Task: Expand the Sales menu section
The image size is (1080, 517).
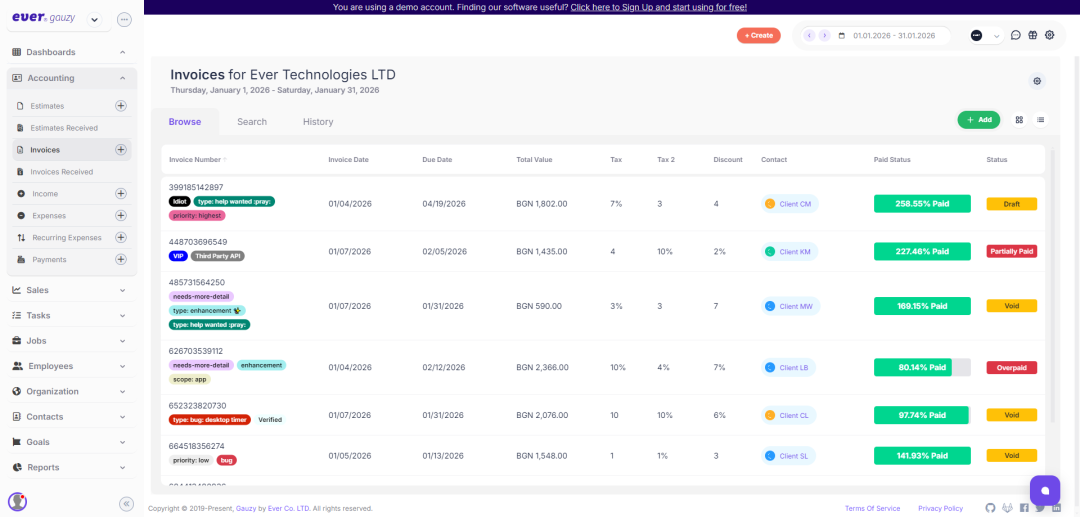Action: pos(68,290)
